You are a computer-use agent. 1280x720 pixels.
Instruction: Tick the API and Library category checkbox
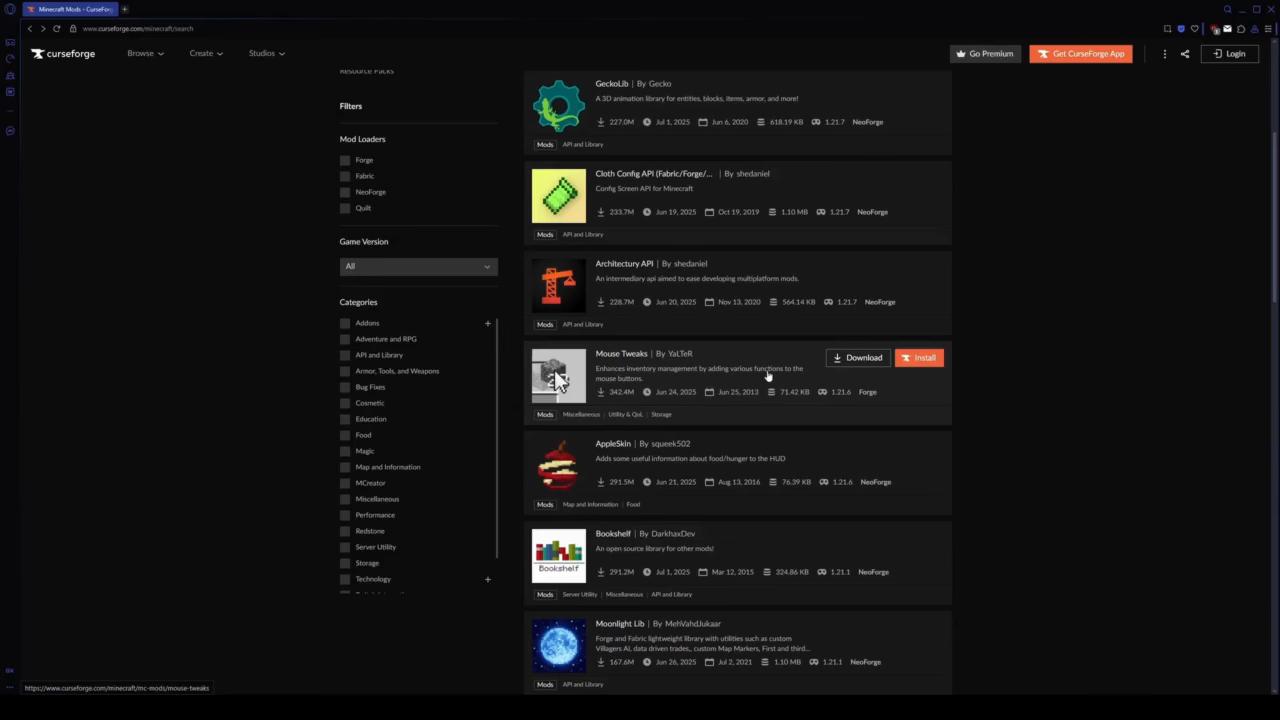pyautogui.click(x=345, y=355)
